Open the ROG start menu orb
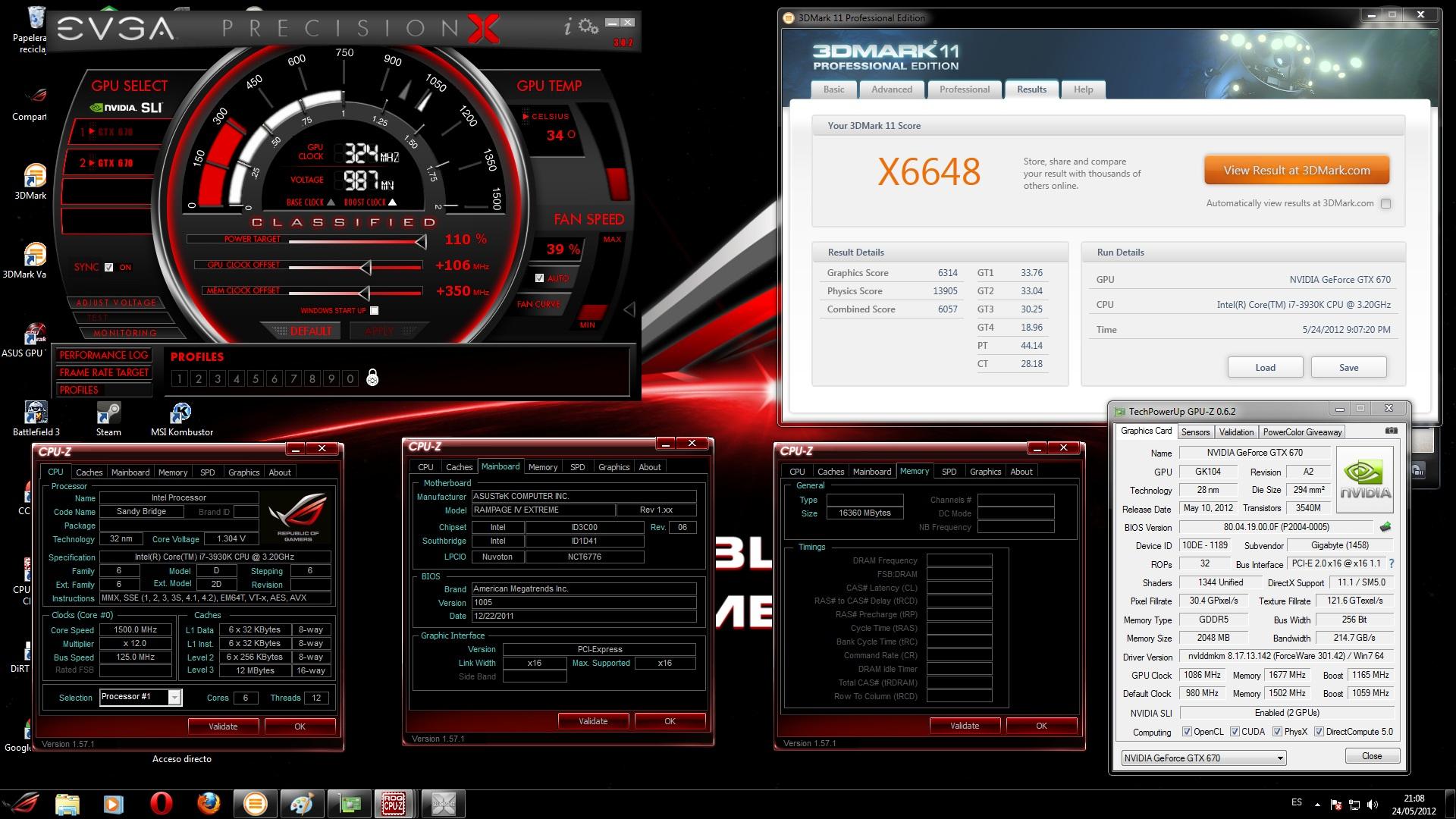Screen dimensions: 1456x819 20,803
